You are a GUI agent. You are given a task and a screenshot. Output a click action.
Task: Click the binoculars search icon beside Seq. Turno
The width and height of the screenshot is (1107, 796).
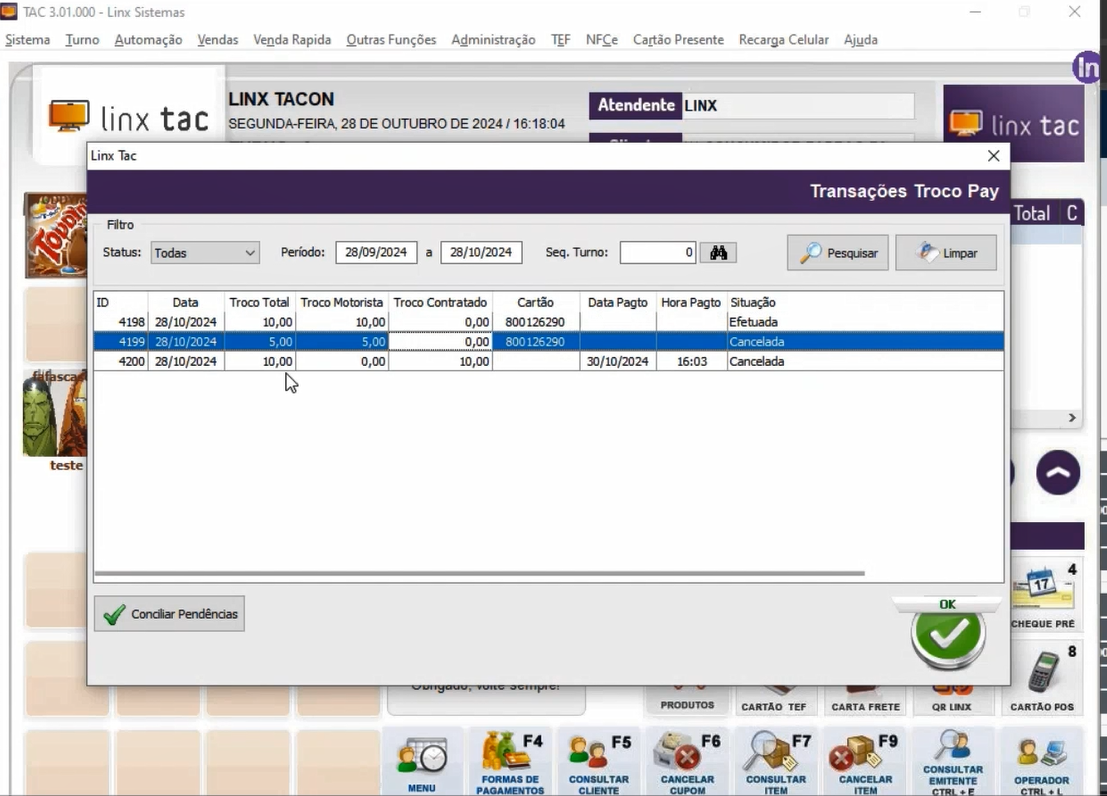coord(718,253)
